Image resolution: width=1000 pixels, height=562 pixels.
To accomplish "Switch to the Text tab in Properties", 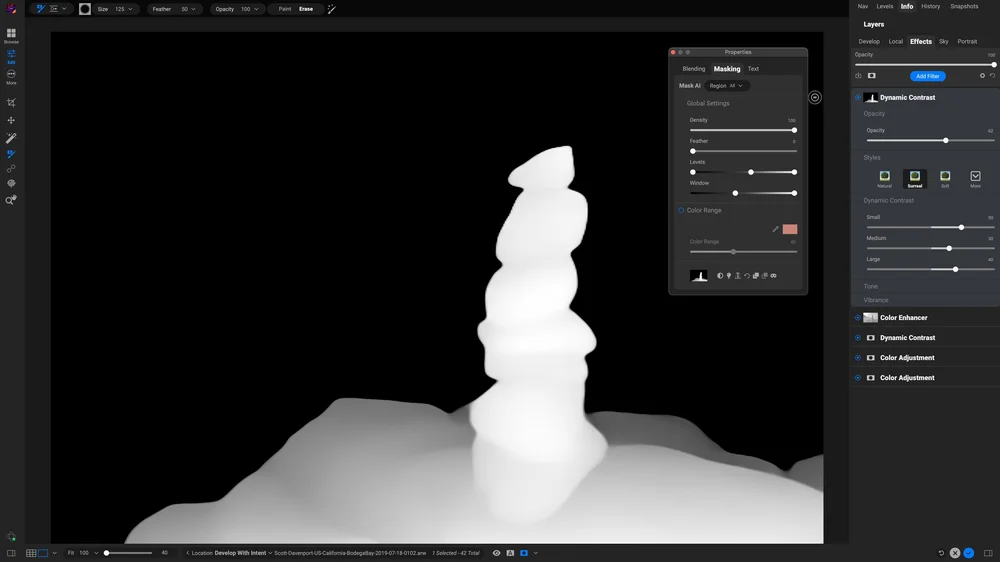I will point(753,69).
